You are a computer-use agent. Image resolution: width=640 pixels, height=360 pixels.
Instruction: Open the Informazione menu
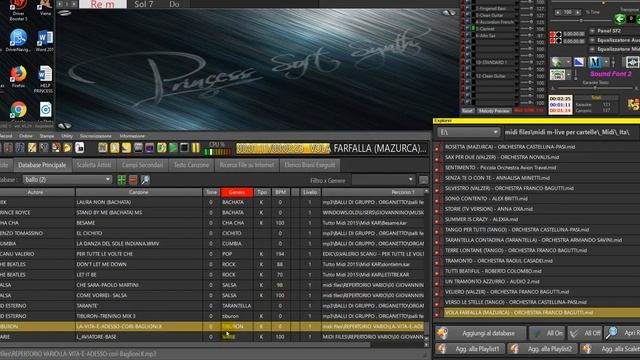point(132,136)
